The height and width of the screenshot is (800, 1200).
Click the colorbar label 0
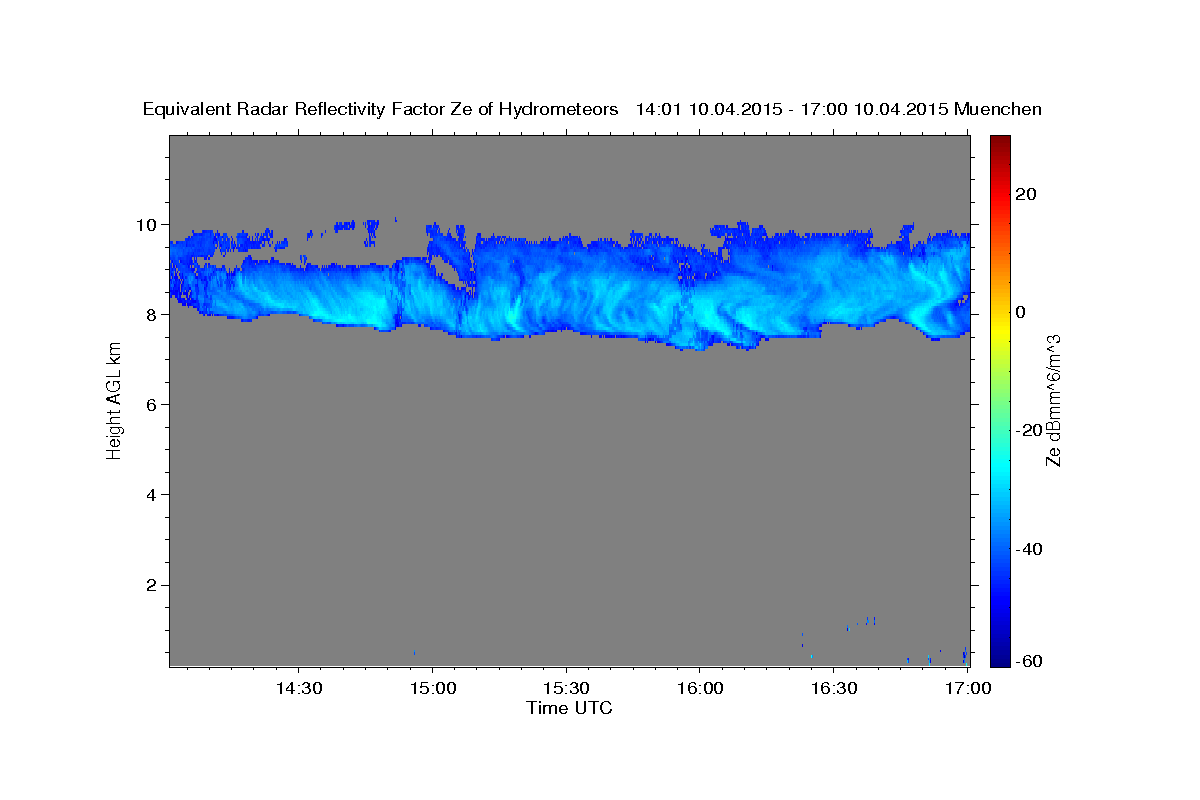coord(1021,312)
